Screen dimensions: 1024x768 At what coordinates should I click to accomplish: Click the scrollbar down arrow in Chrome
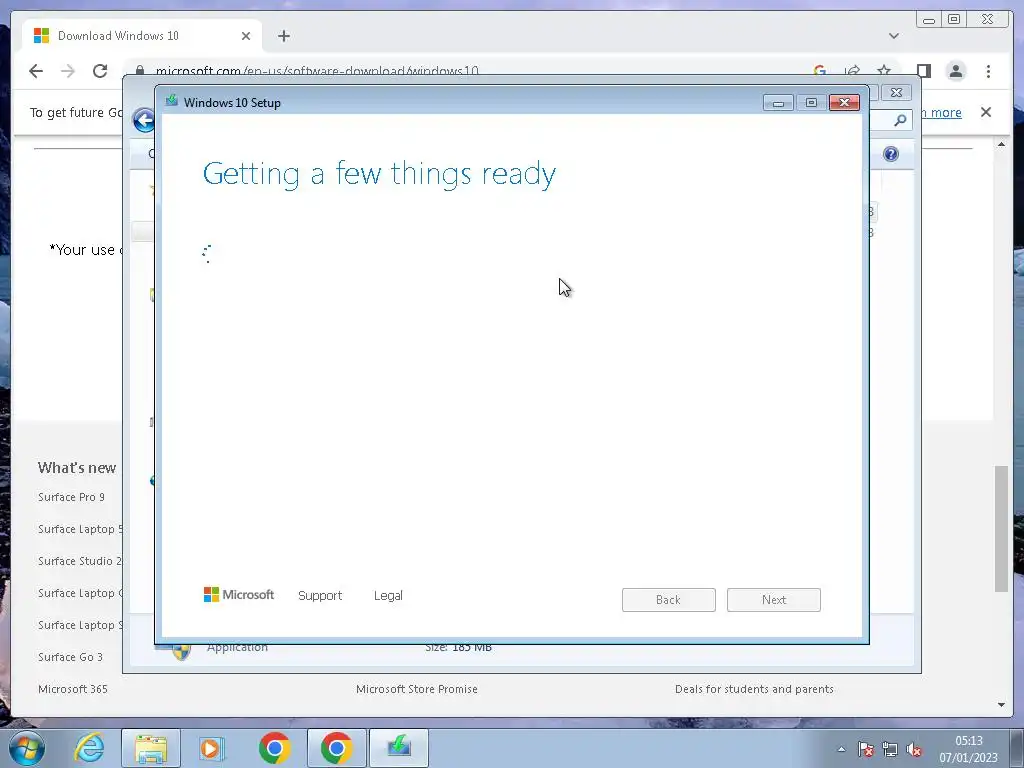tap(1001, 705)
